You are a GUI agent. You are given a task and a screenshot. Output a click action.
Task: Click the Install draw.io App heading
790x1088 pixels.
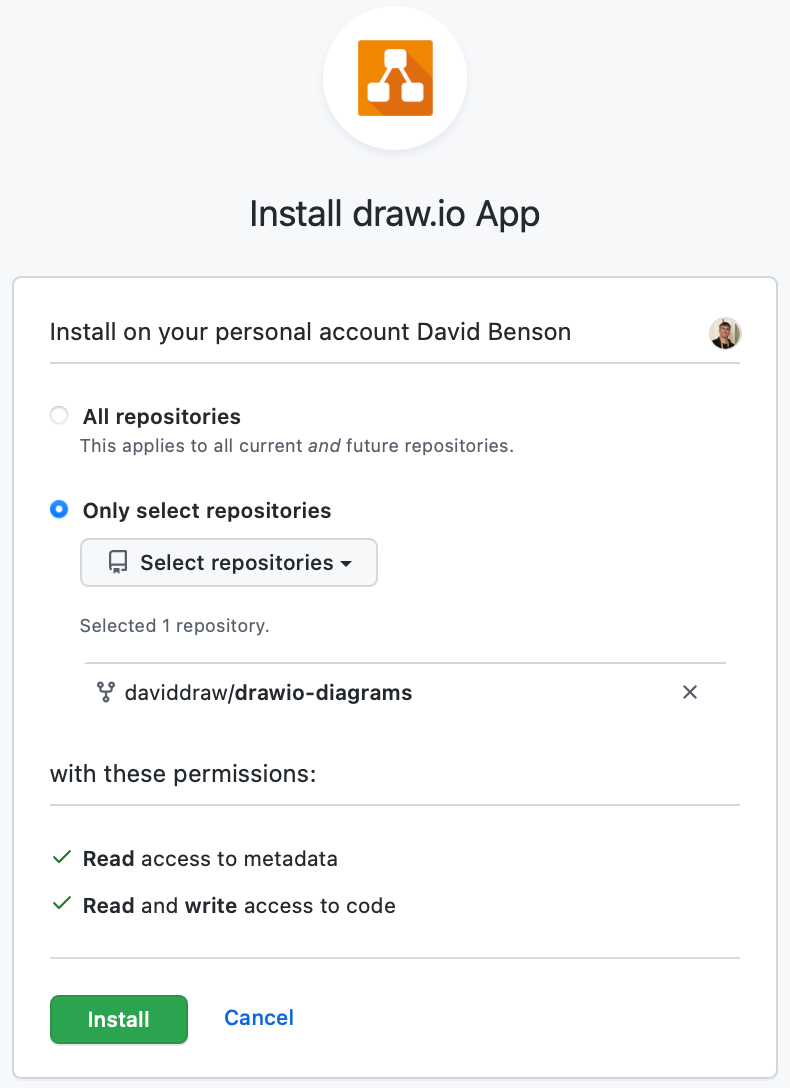point(395,213)
